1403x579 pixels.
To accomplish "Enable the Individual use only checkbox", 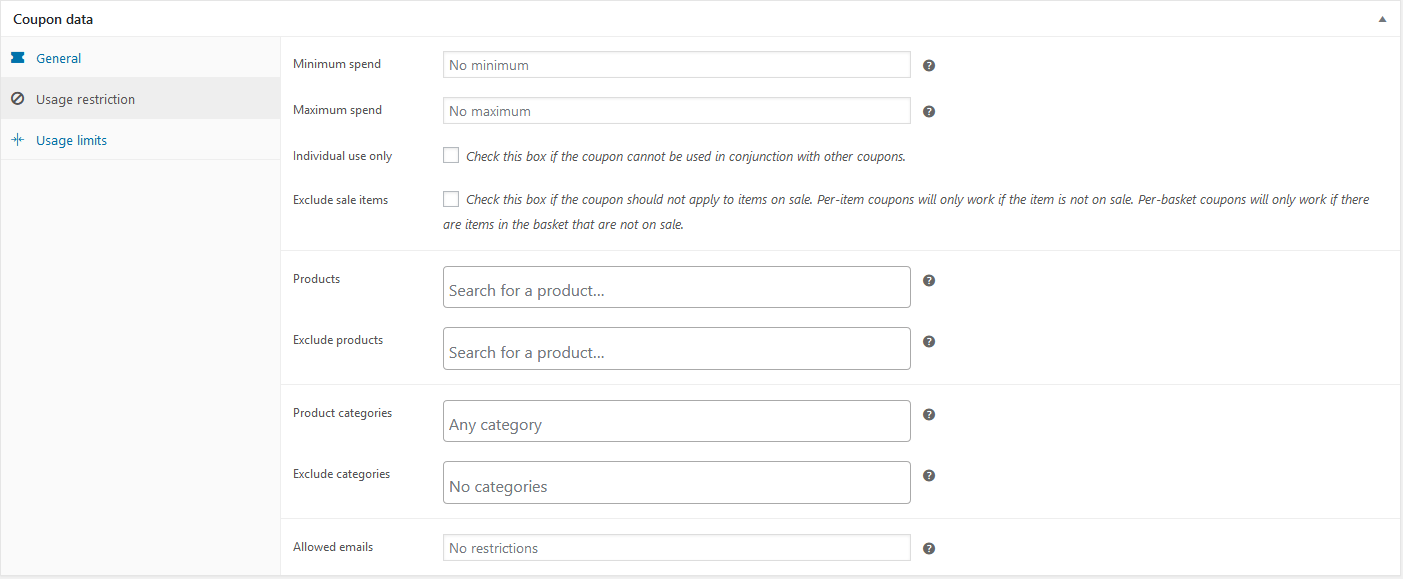I will point(451,155).
